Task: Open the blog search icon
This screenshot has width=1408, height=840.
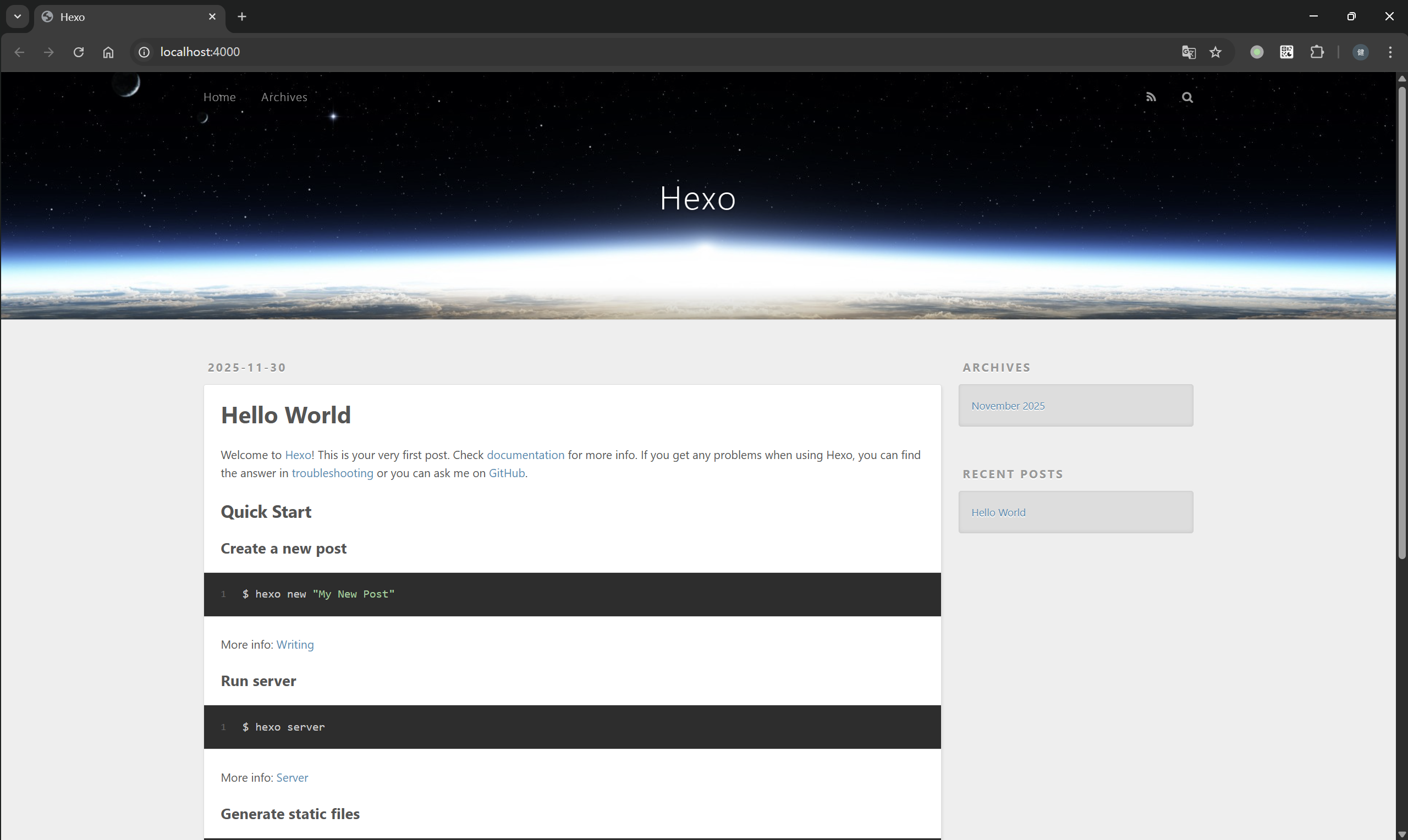Action: point(1187,97)
